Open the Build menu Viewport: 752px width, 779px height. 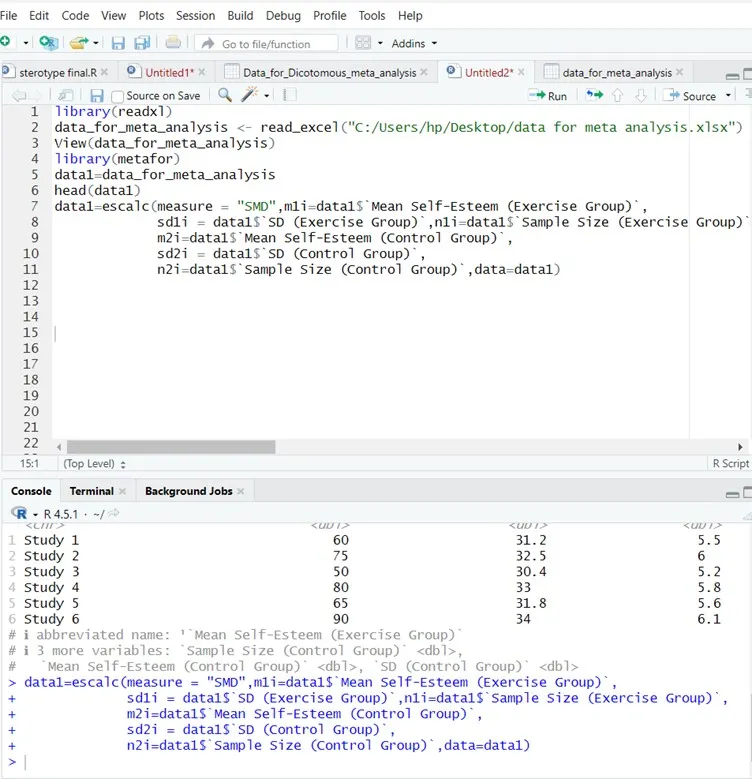240,16
